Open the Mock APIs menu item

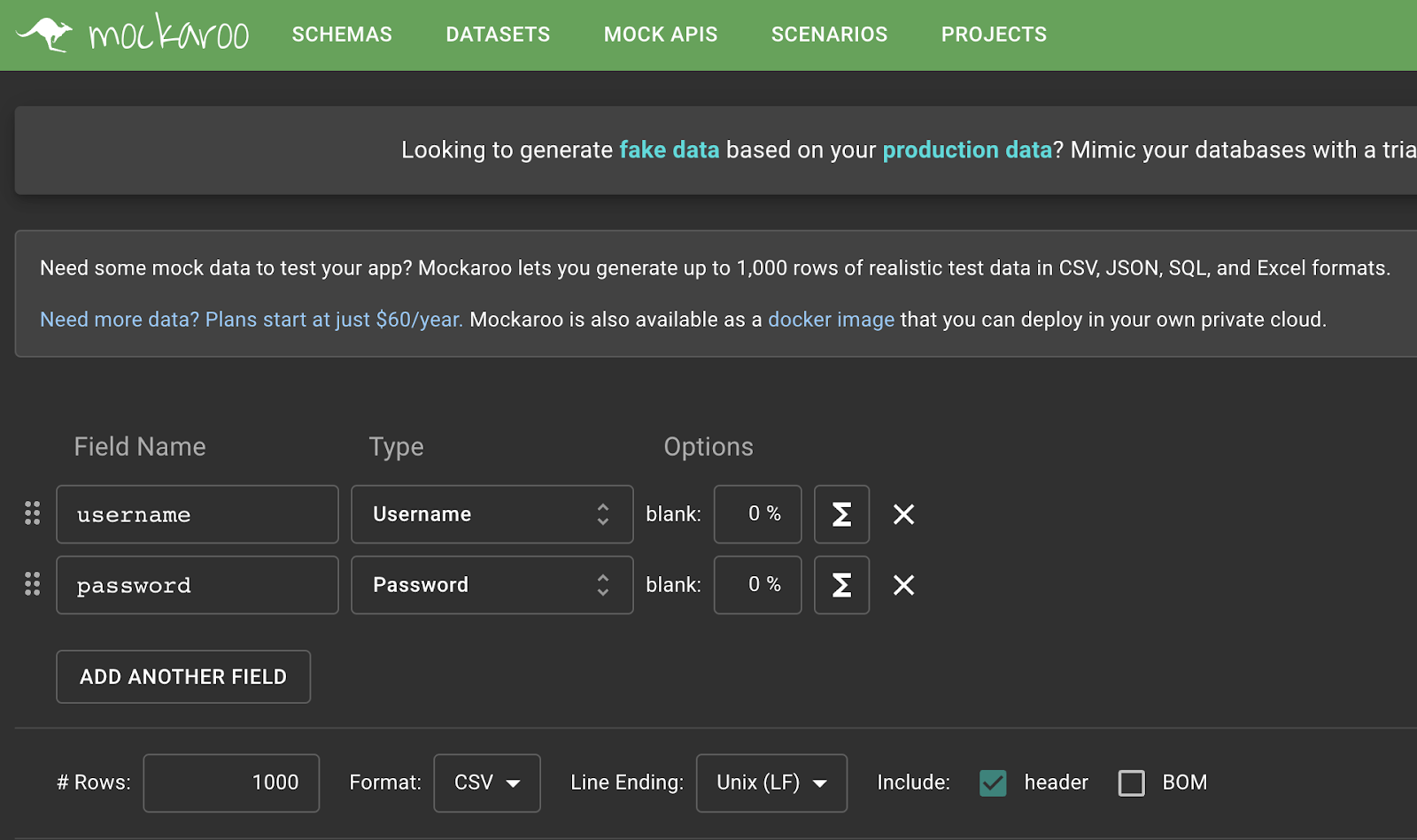point(661,35)
